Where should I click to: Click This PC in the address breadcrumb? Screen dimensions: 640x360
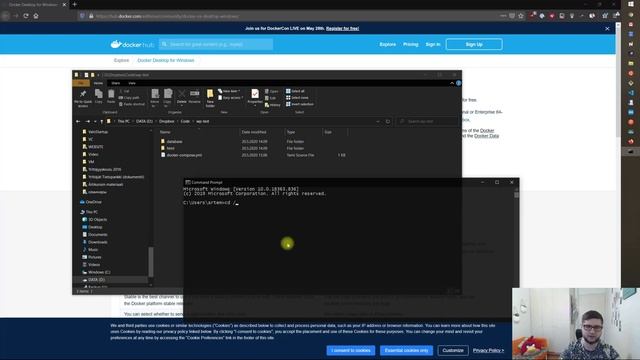tap(124, 121)
